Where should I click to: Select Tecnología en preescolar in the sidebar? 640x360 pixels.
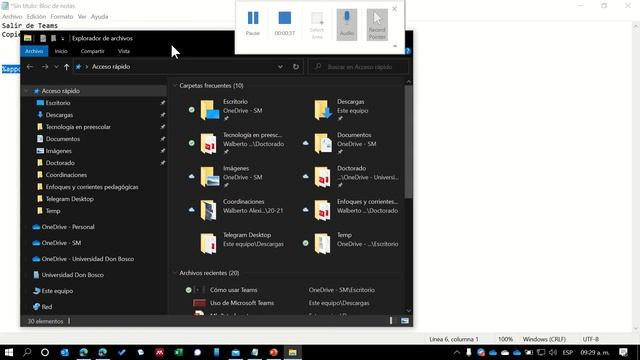pyautogui.click(x=78, y=127)
